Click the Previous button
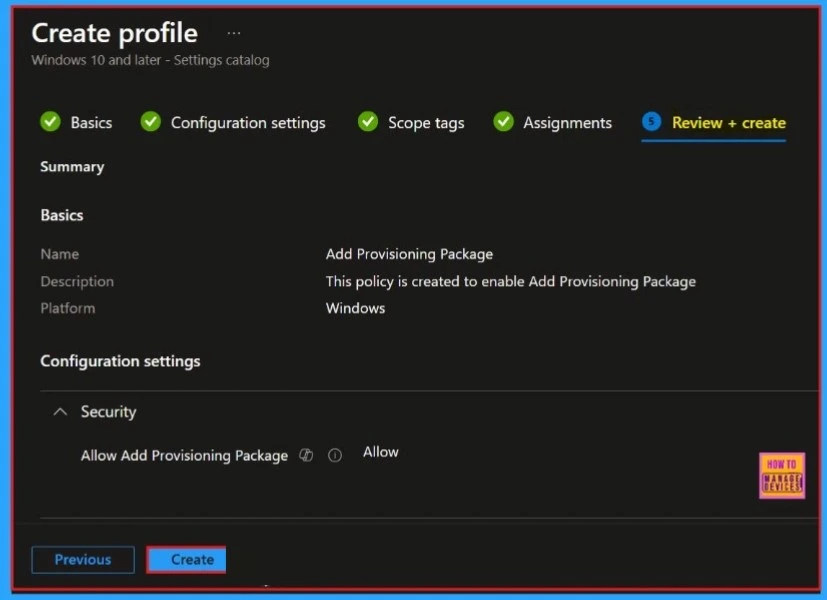The height and width of the screenshot is (600, 827). click(83, 559)
